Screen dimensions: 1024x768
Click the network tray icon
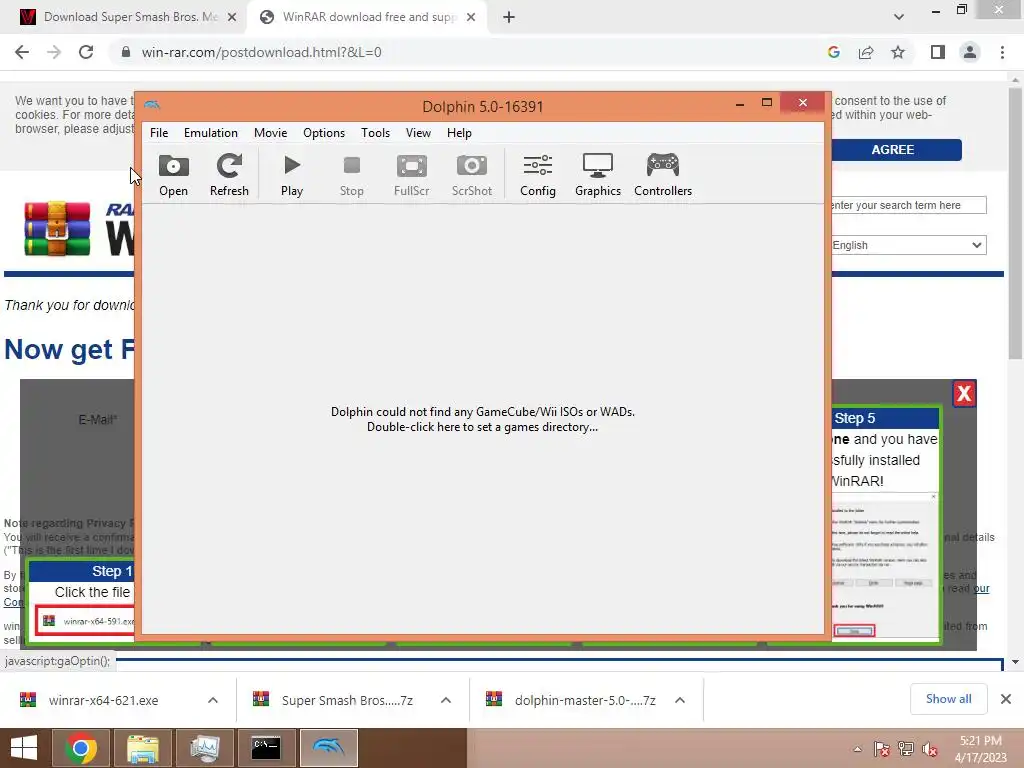905,748
